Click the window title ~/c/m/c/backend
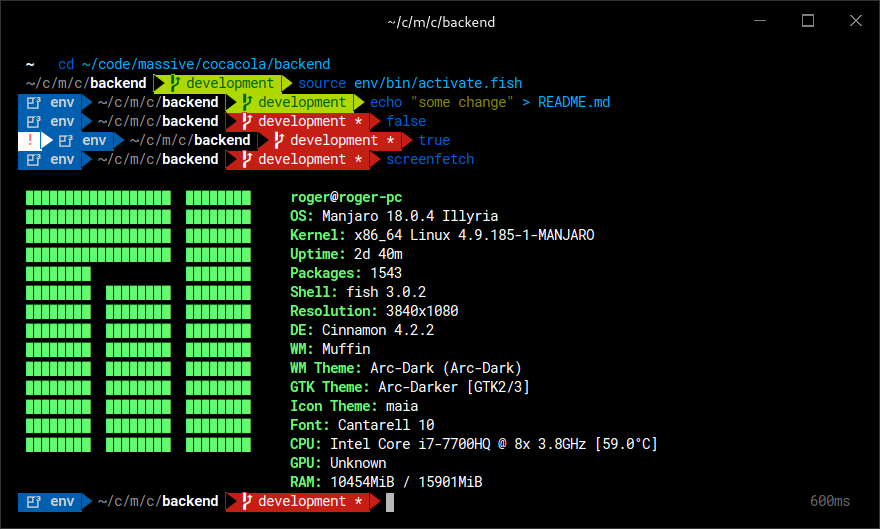 [x=441, y=22]
